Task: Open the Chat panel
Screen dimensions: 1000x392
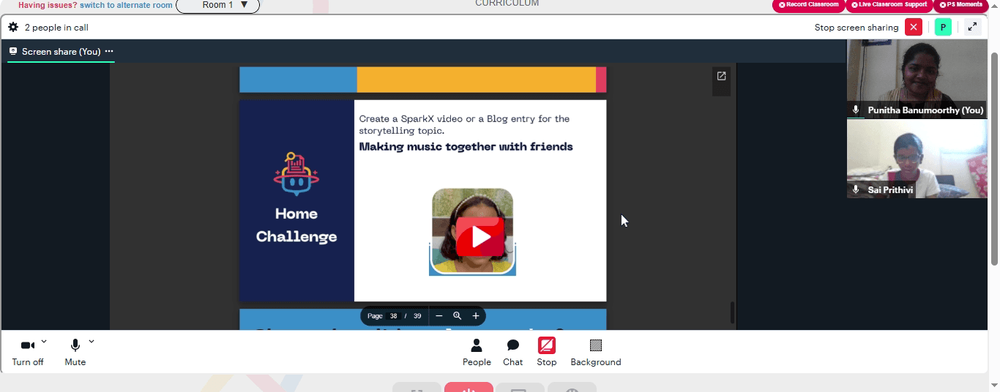Action: [513, 352]
